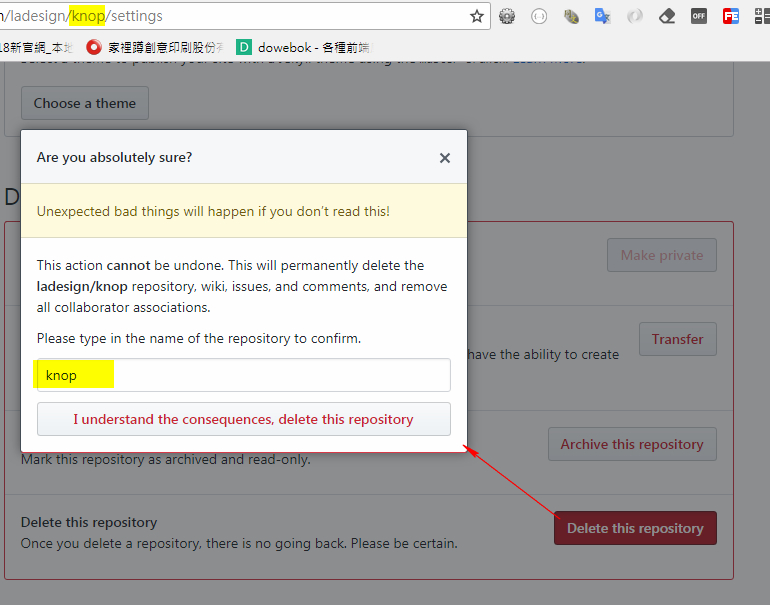Click 'Please type in the name of the repository' text
The image size is (770, 605).
199,339
